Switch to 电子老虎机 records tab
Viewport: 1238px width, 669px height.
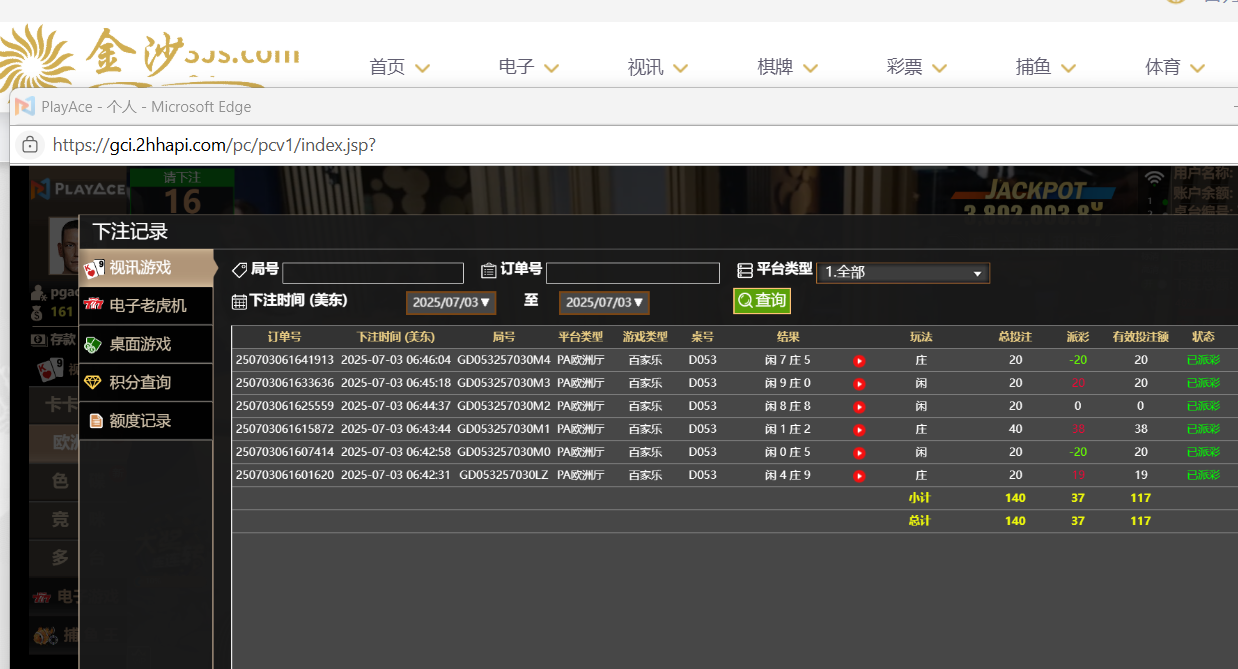click(147, 306)
